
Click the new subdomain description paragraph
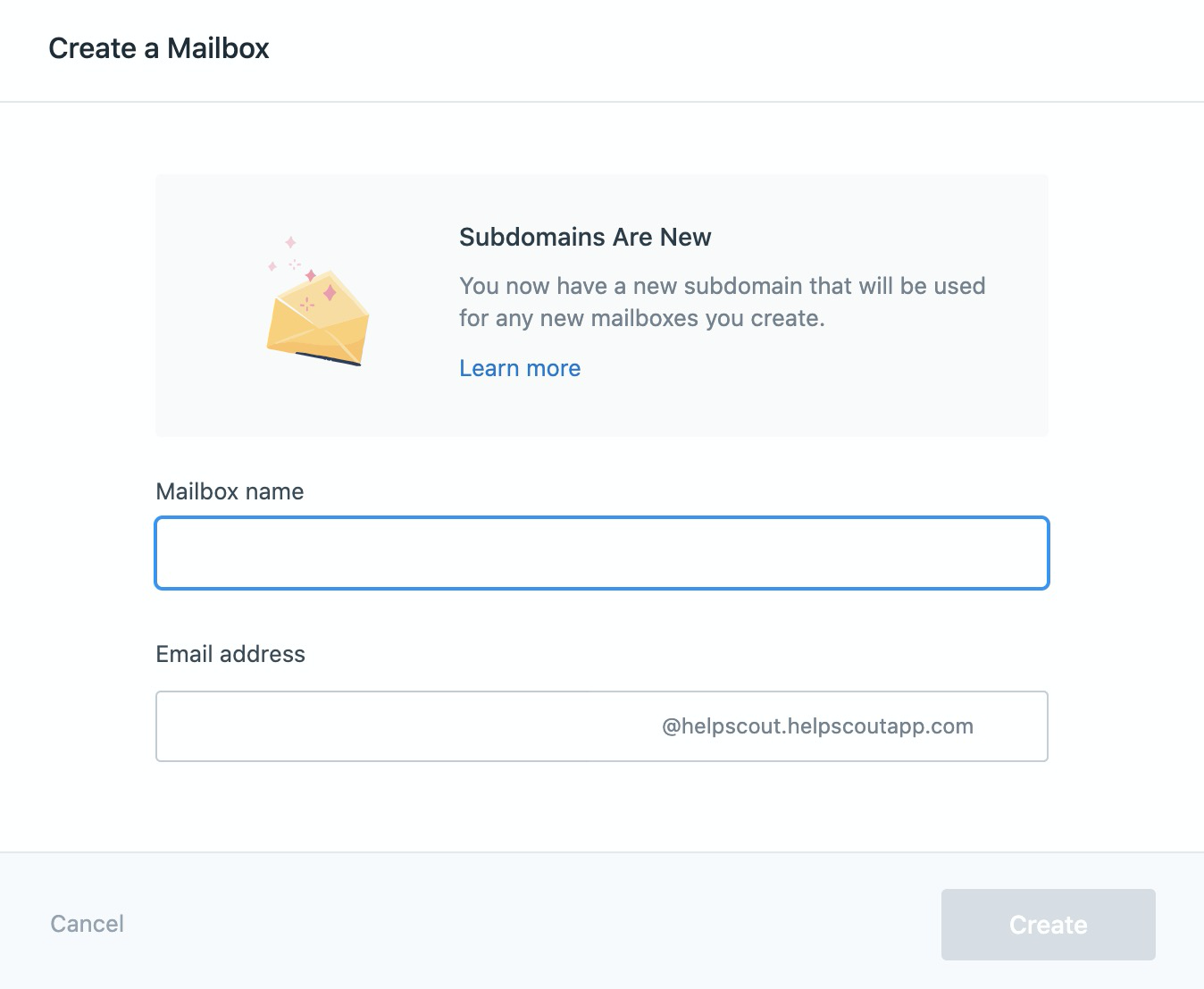[722, 302]
